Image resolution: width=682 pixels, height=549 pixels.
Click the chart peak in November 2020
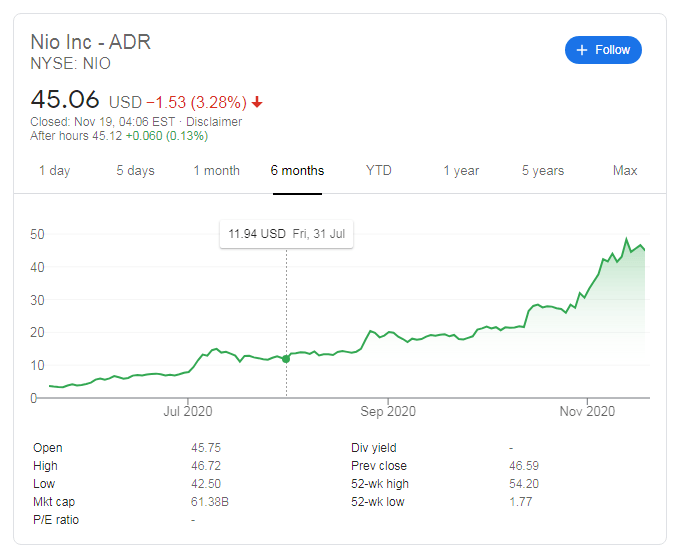tap(626, 239)
